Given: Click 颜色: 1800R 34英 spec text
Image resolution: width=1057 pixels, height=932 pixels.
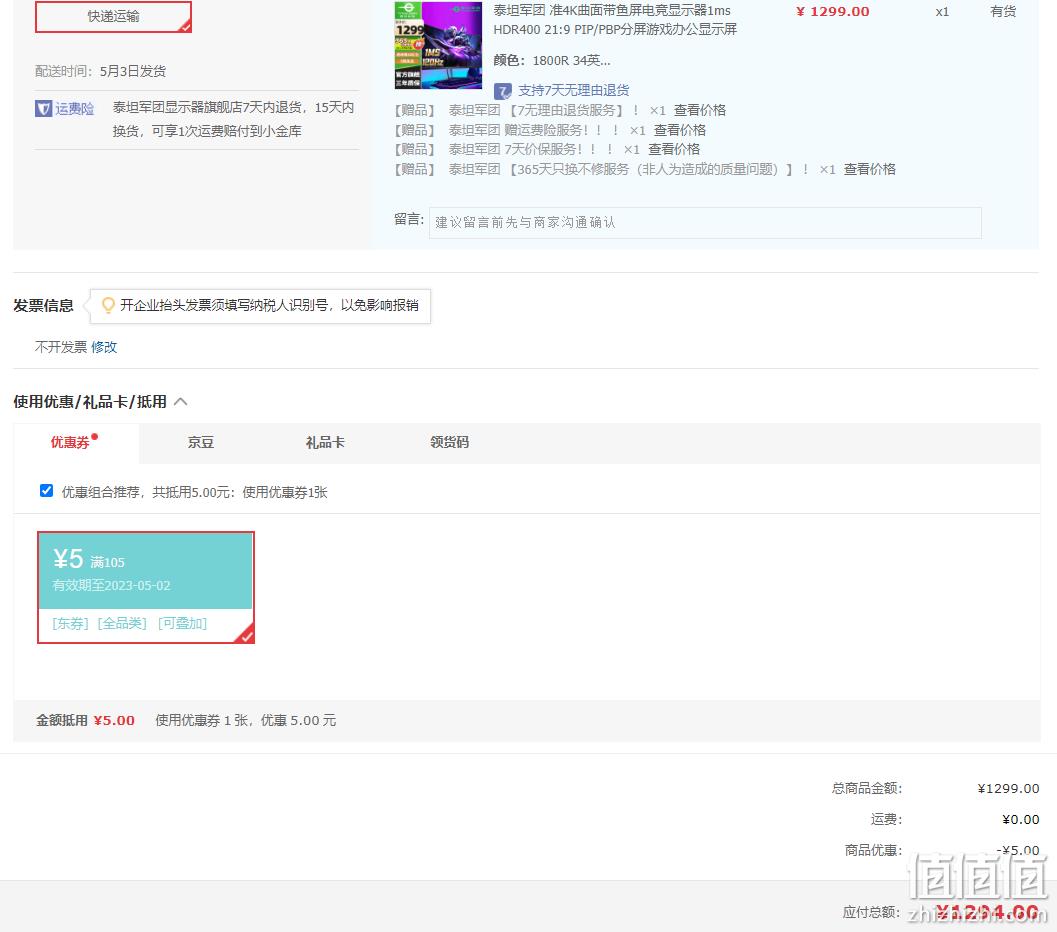Looking at the screenshot, I should (551, 61).
